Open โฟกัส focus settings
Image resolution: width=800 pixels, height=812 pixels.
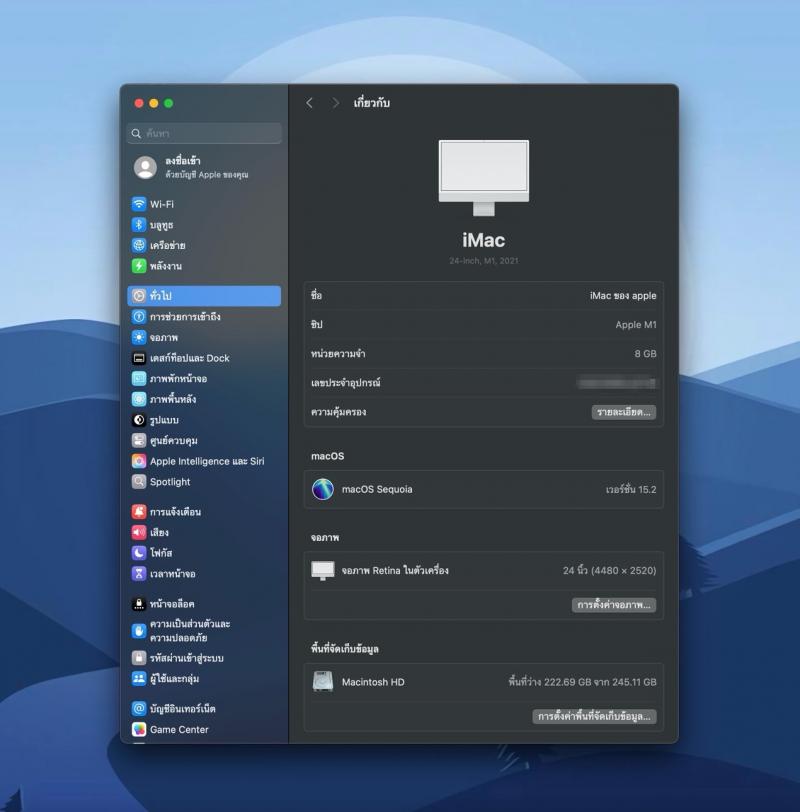[160, 553]
